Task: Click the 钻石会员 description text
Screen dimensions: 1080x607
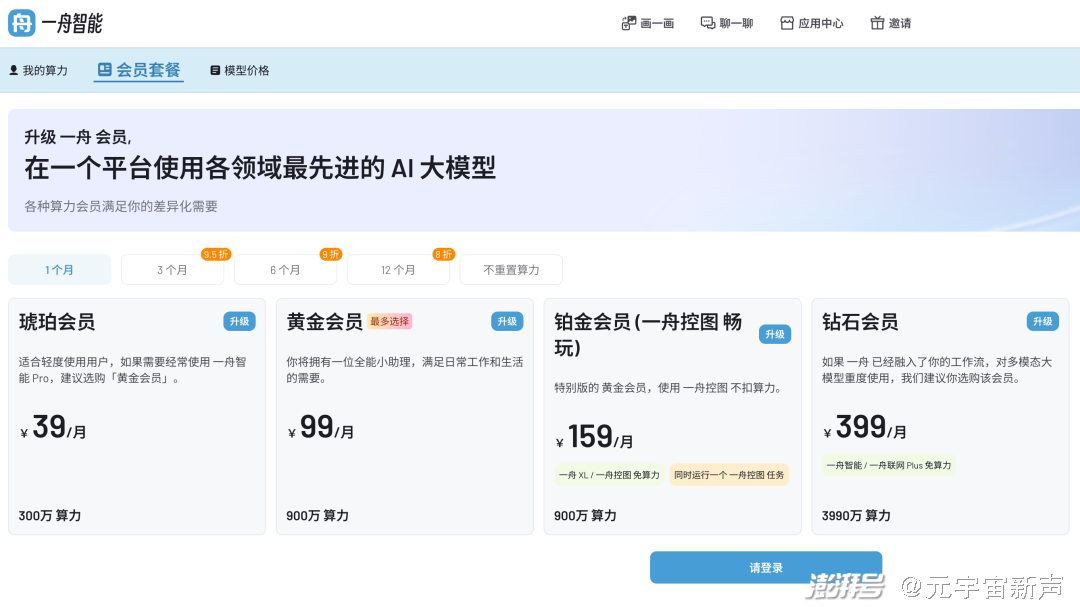Action: tap(937, 370)
